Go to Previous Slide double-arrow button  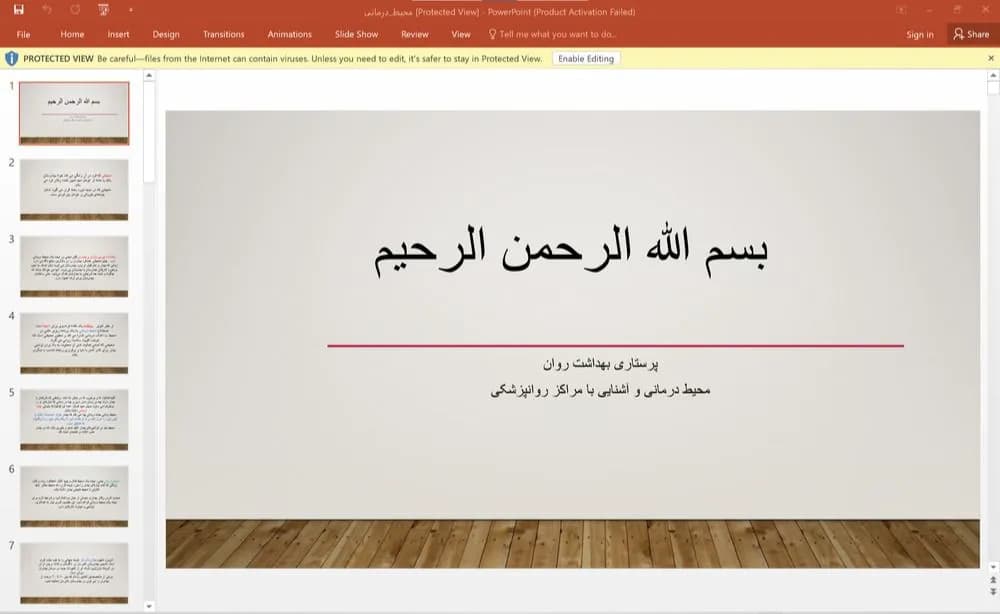pos(993,580)
